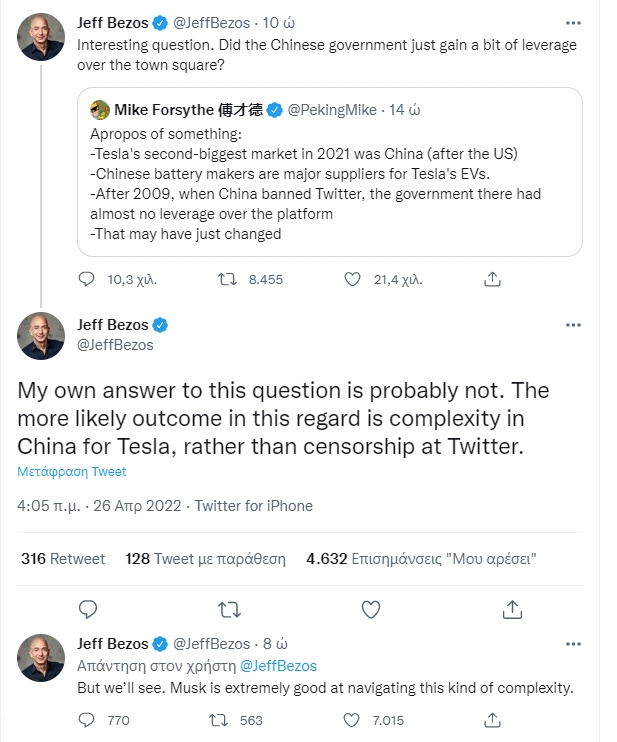Image resolution: width=617 pixels, height=742 pixels.
Task: Open more options on the bottom reply
Action: [572, 644]
